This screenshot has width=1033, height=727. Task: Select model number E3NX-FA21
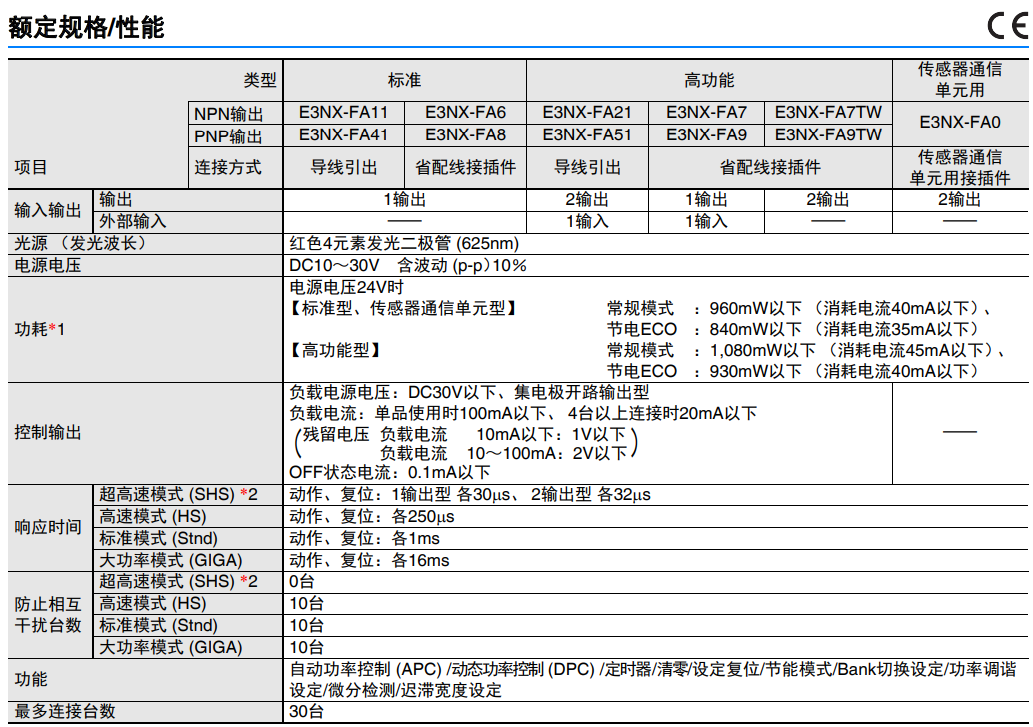tap(587, 113)
